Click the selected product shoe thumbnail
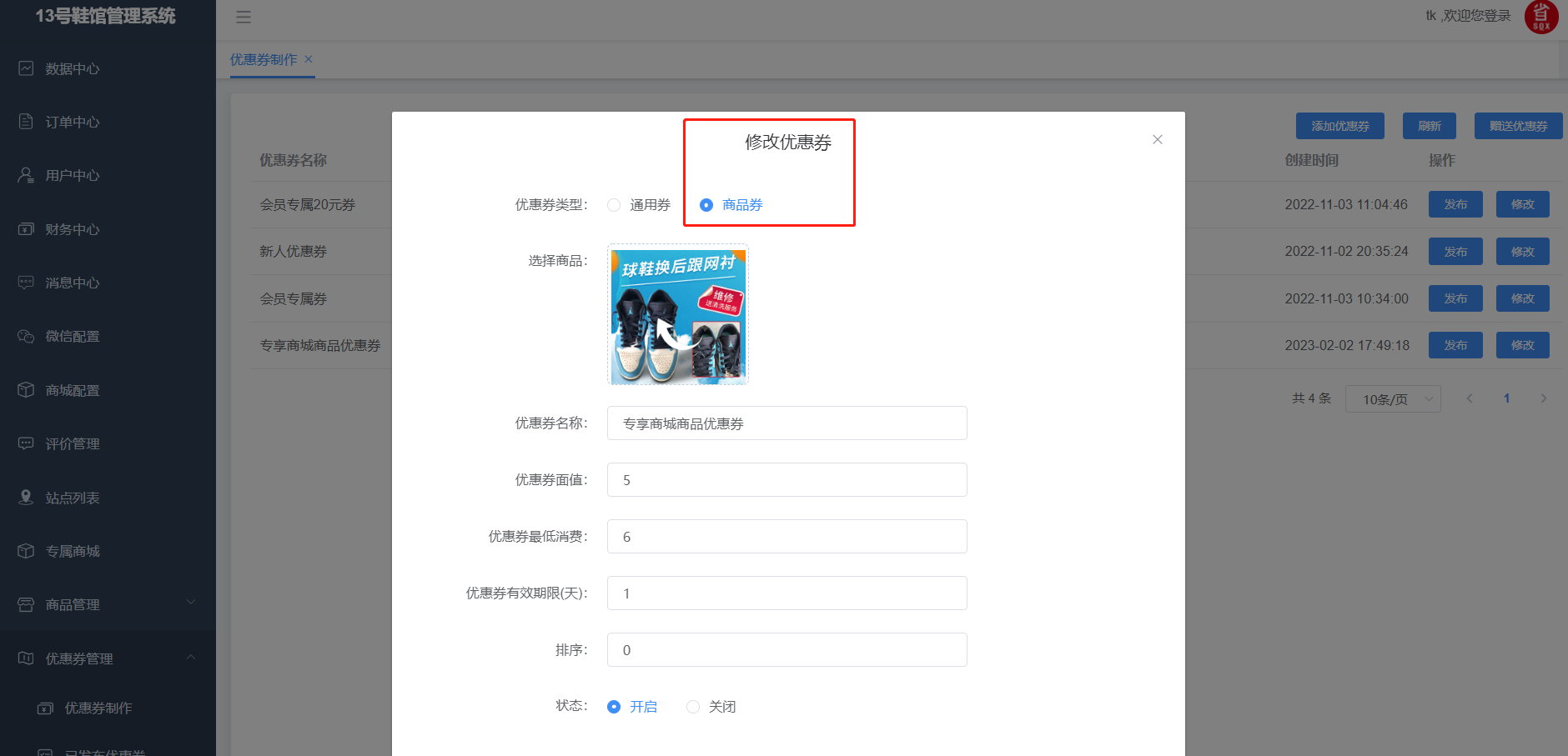The image size is (1568, 756). coord(678,315)
